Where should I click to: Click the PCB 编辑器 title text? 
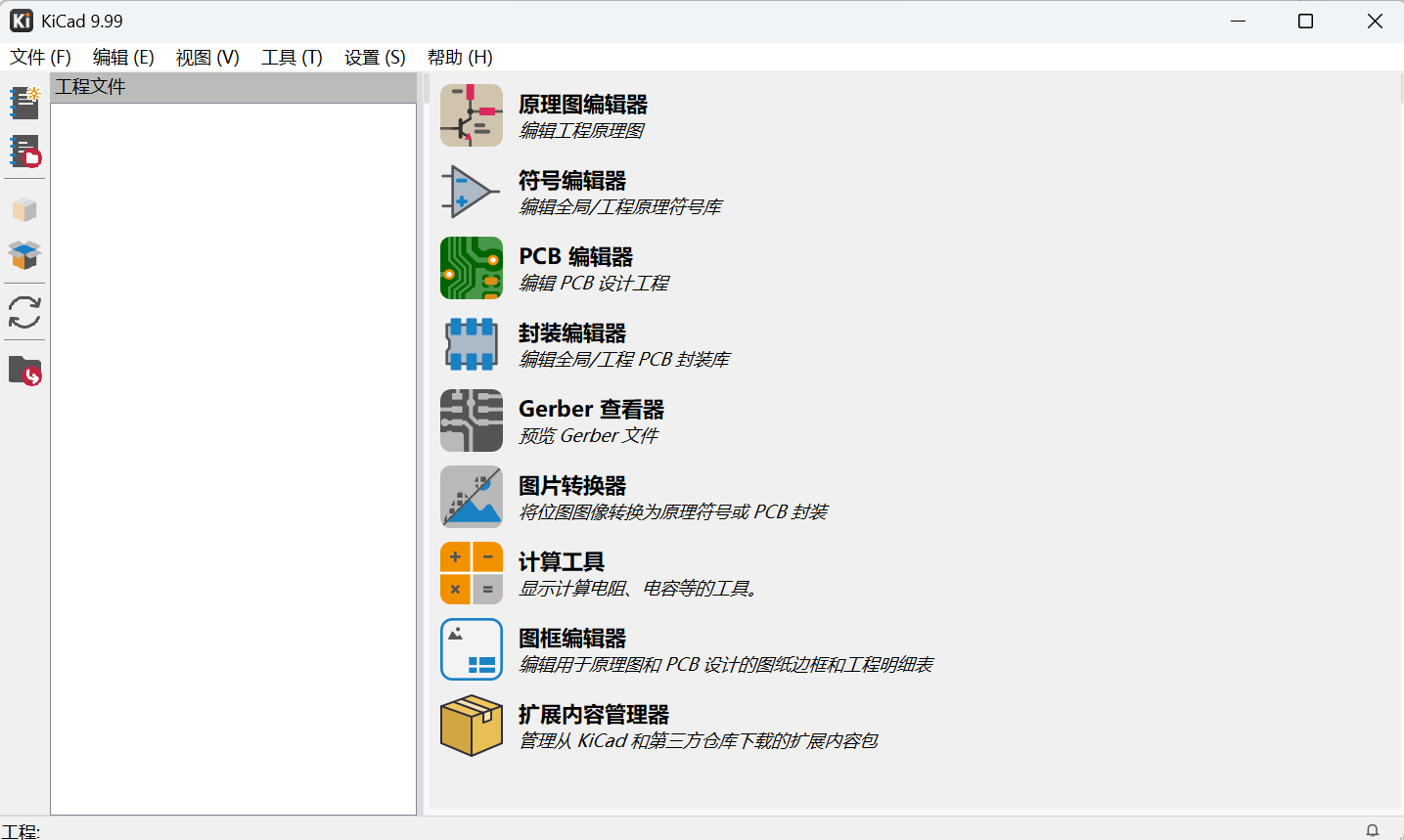[x=575, y=257]
